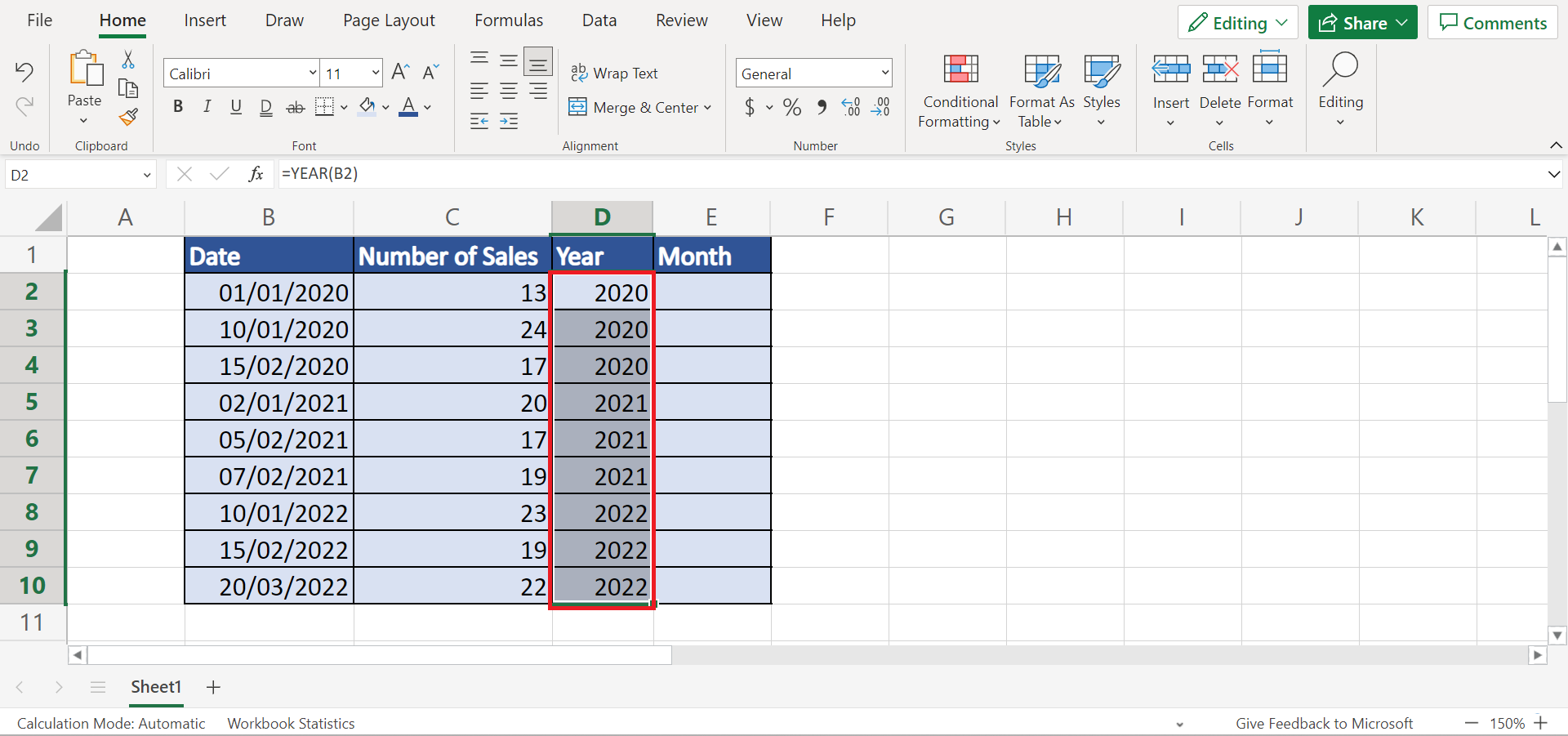Open the Fill Color dropdown arrow
1568x736 pixels.
click(x=385, y=107)
